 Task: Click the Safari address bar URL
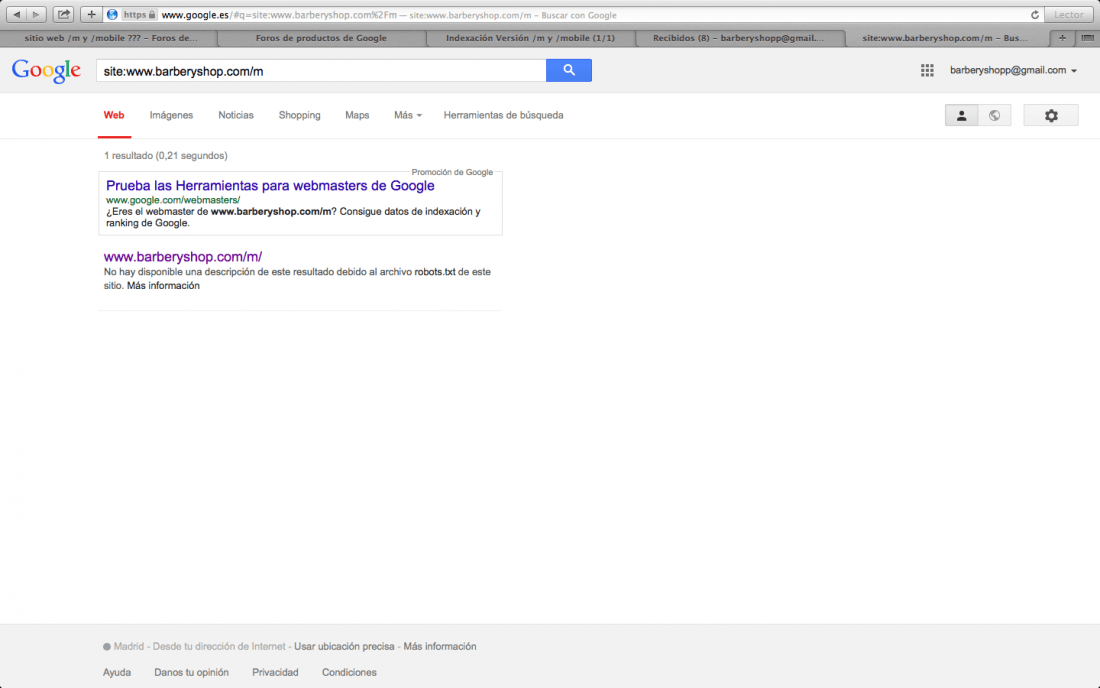575,15
